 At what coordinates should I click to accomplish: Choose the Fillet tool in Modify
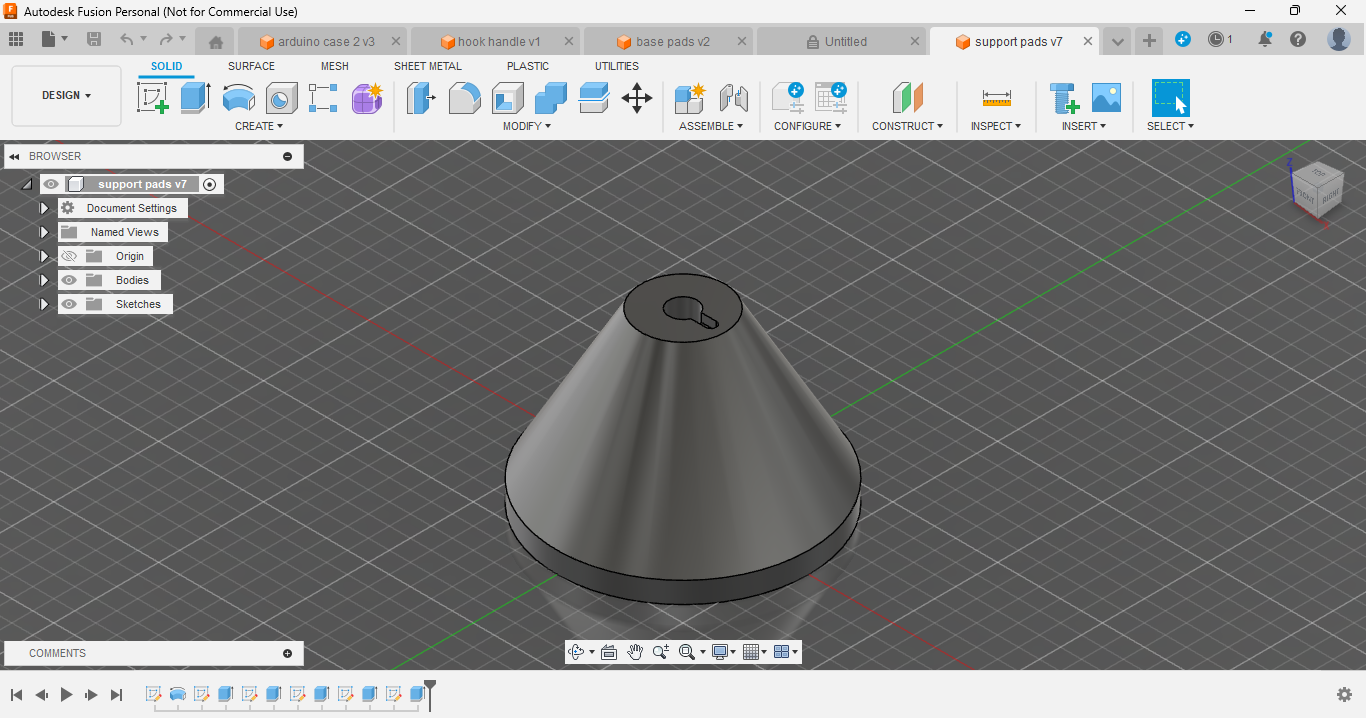(464, 98)
